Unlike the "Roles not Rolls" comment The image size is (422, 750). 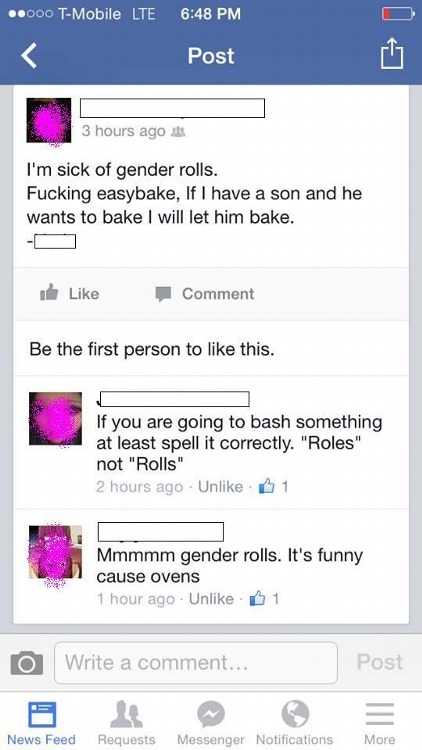[221, 486]
